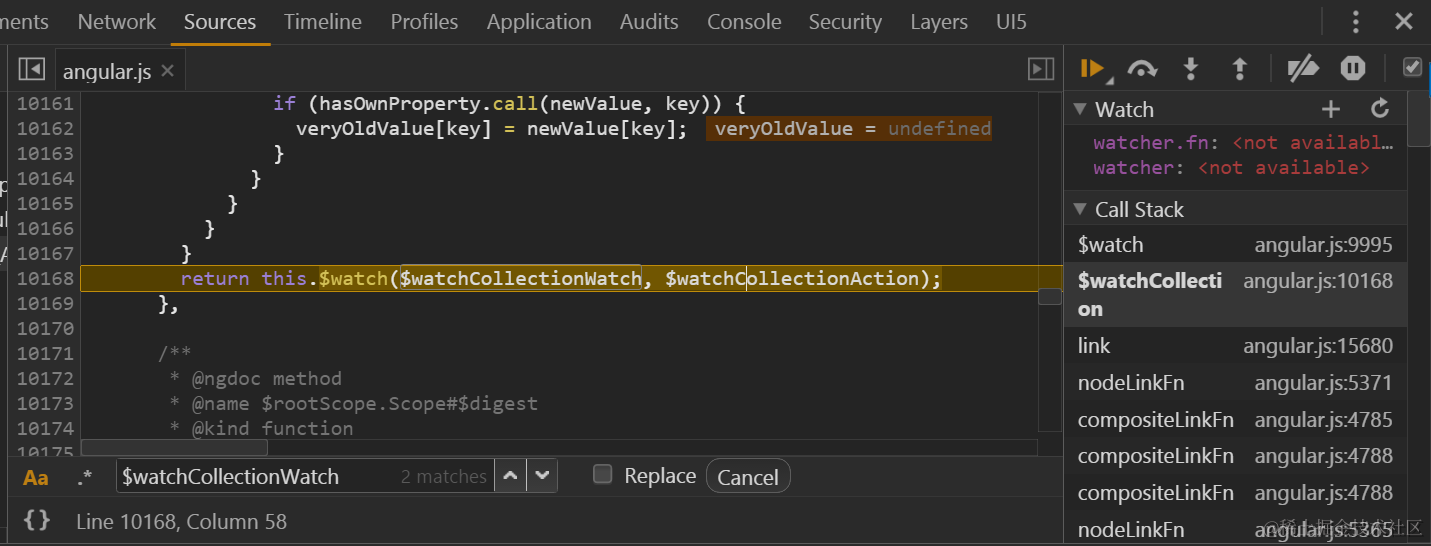Cancel the search bar

point(748,477)
